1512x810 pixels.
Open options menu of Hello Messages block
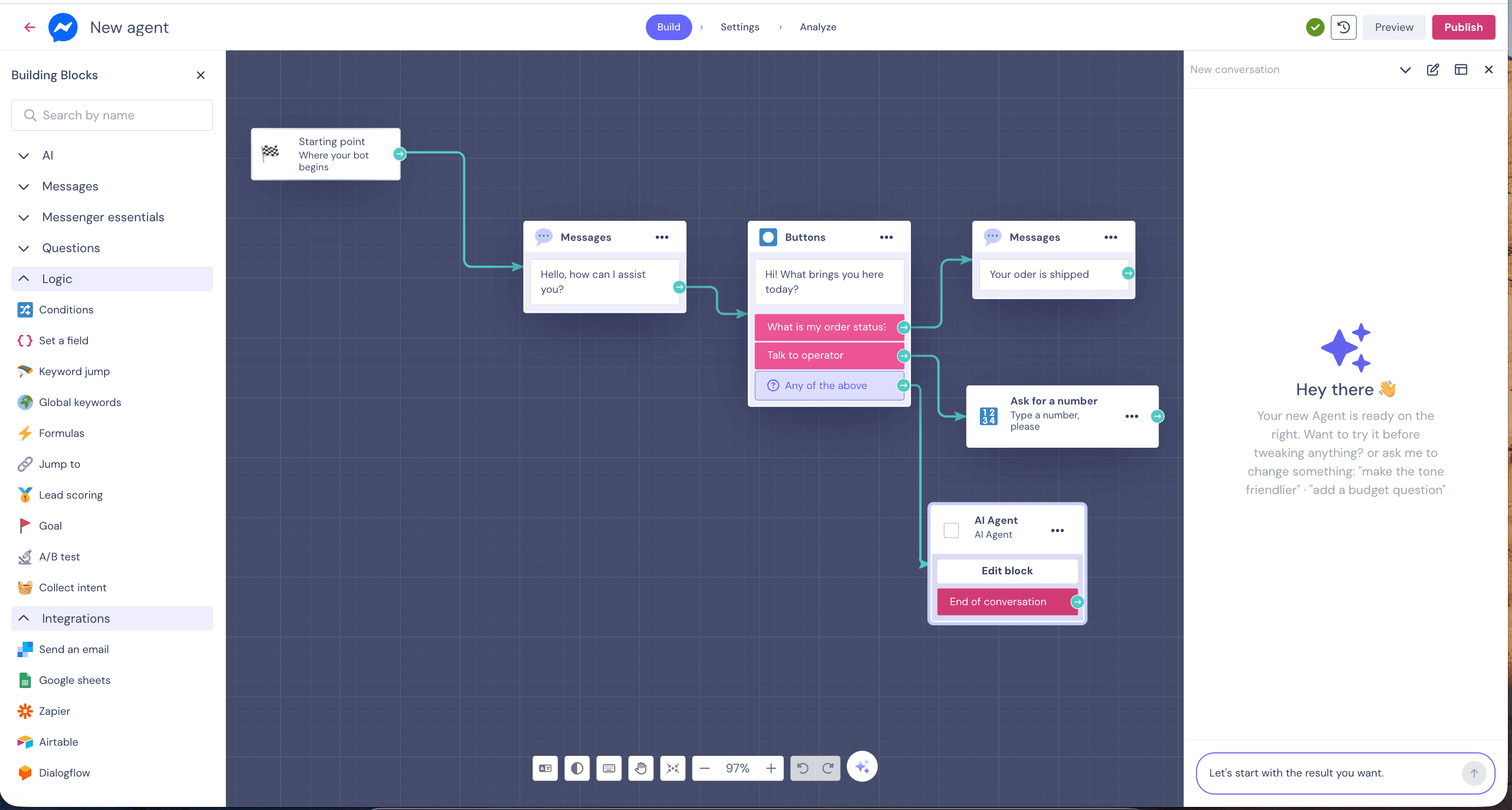coord(661,237)
